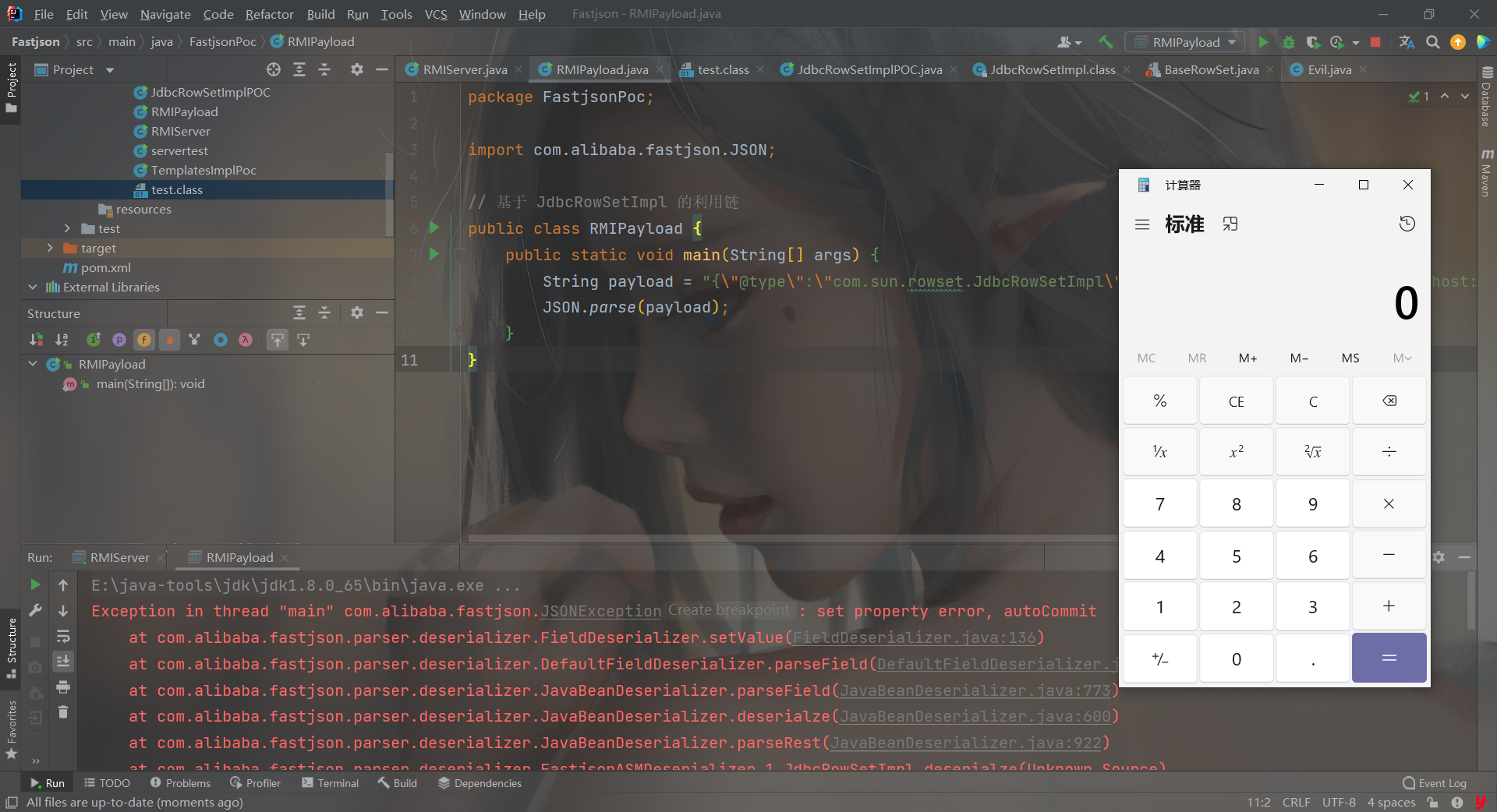Toggle show lambdas in Structure
The height and width of the screenshot is (812, 1497).
(x=246, y=339)
